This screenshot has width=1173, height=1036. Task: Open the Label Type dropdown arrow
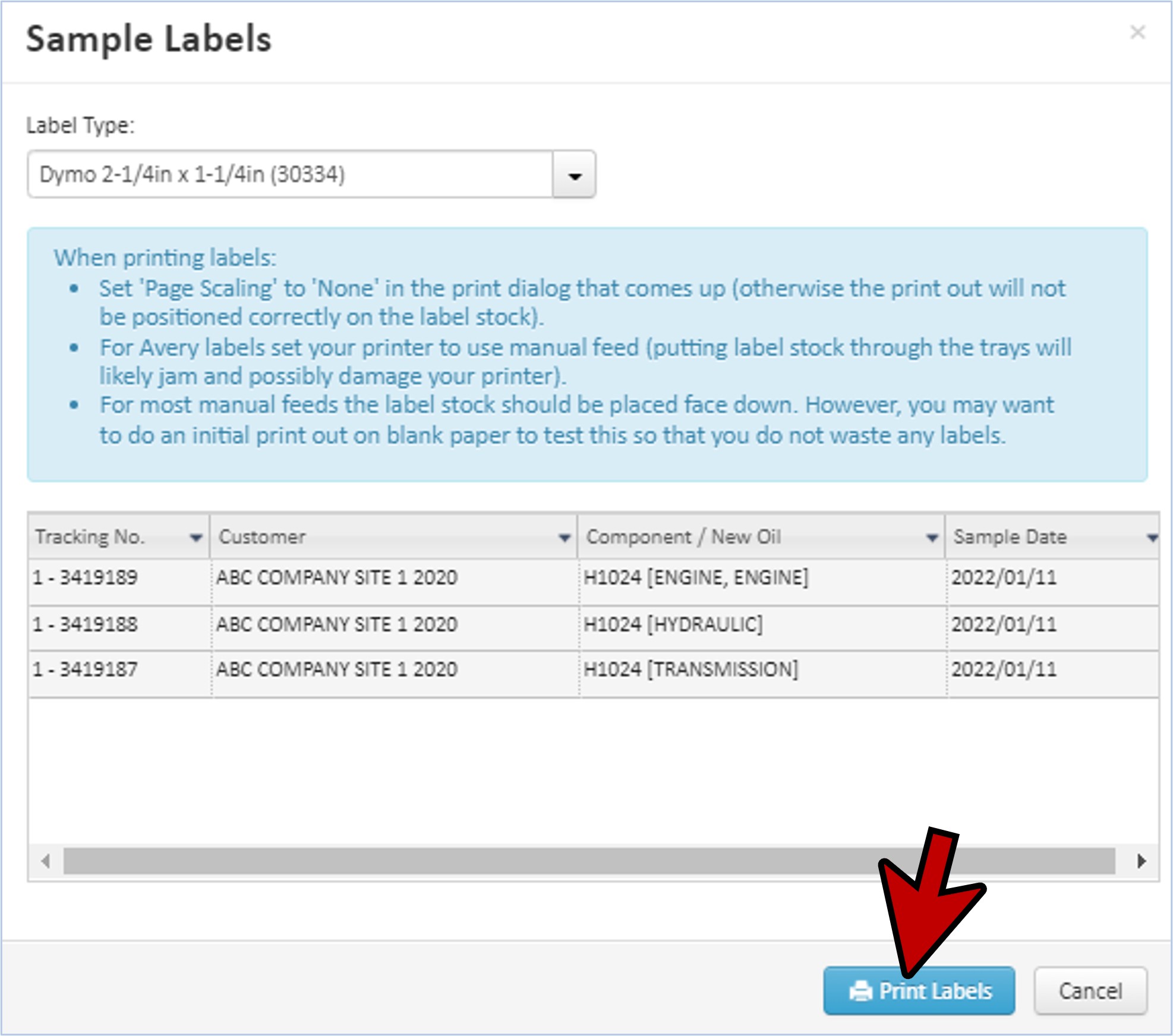[574, 175]
